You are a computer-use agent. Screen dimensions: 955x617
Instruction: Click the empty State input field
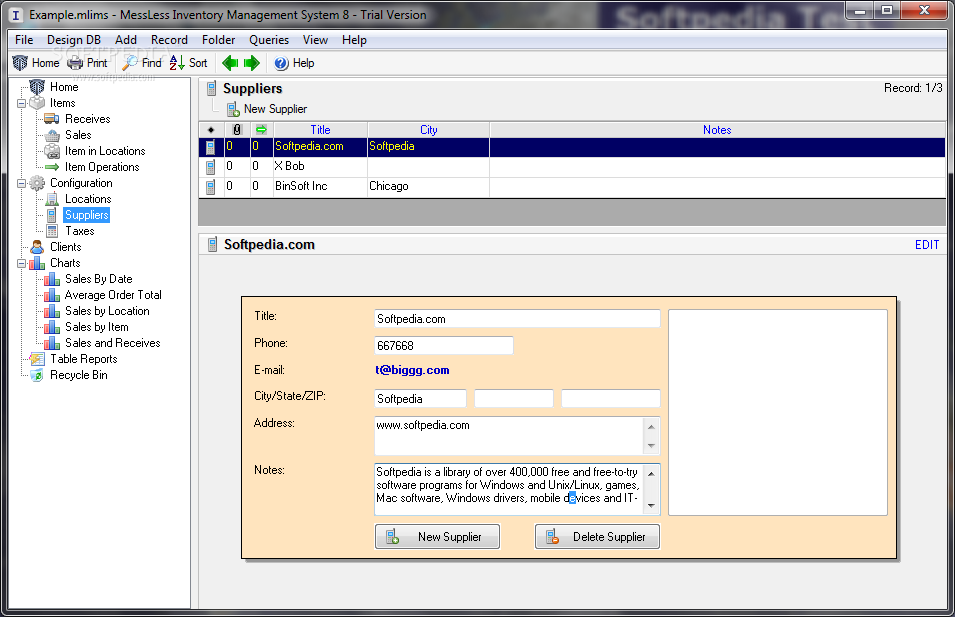click(x=514, y=398)
